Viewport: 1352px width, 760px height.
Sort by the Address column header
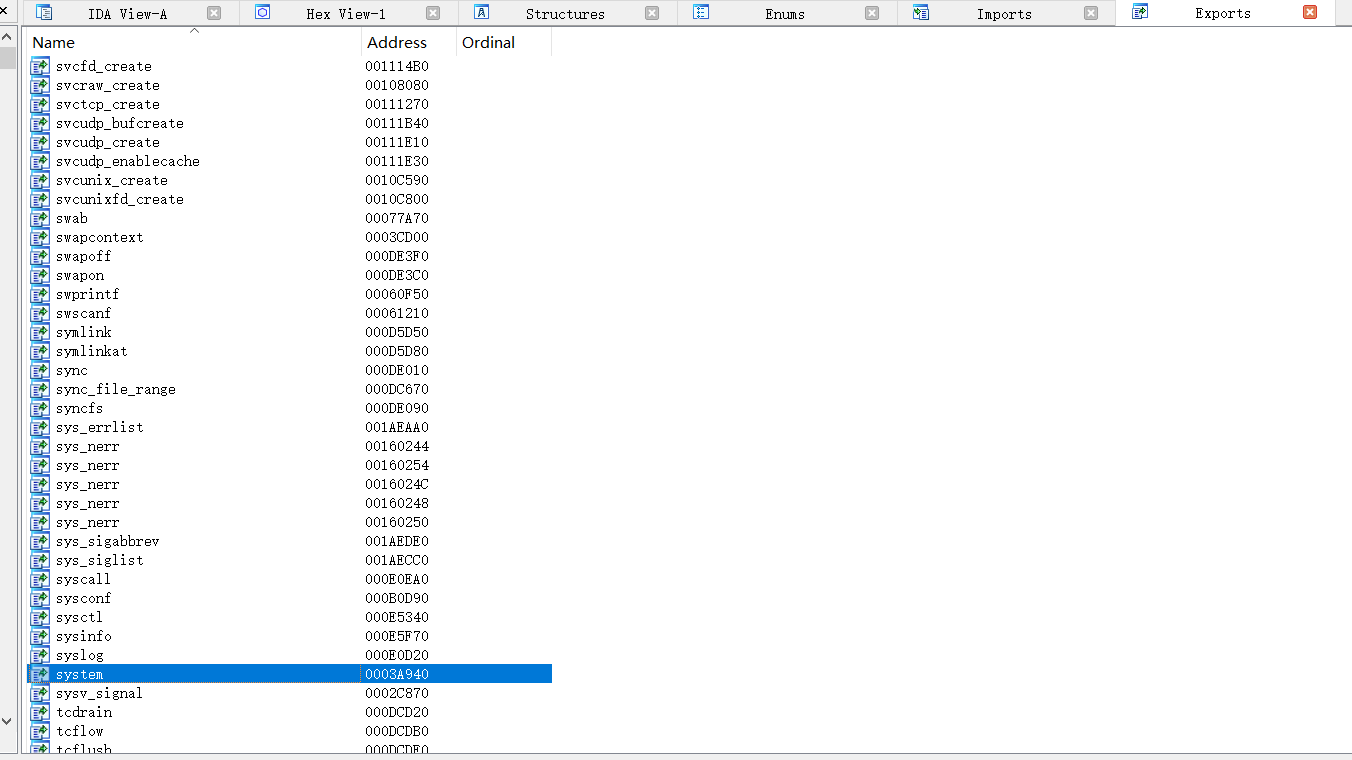point(409,42)
